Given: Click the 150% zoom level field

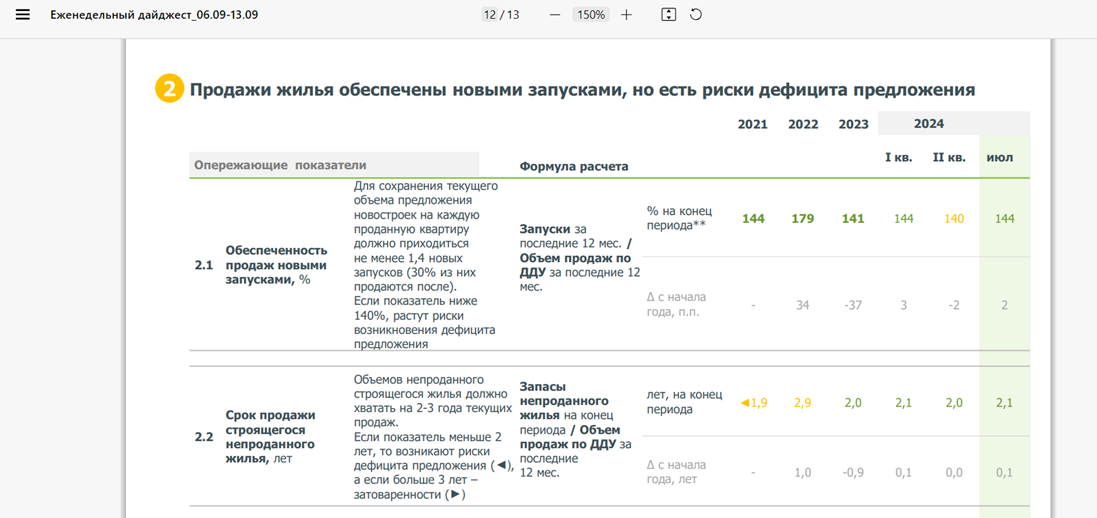Looking at the screenshot, I should [x=592, y=15].
